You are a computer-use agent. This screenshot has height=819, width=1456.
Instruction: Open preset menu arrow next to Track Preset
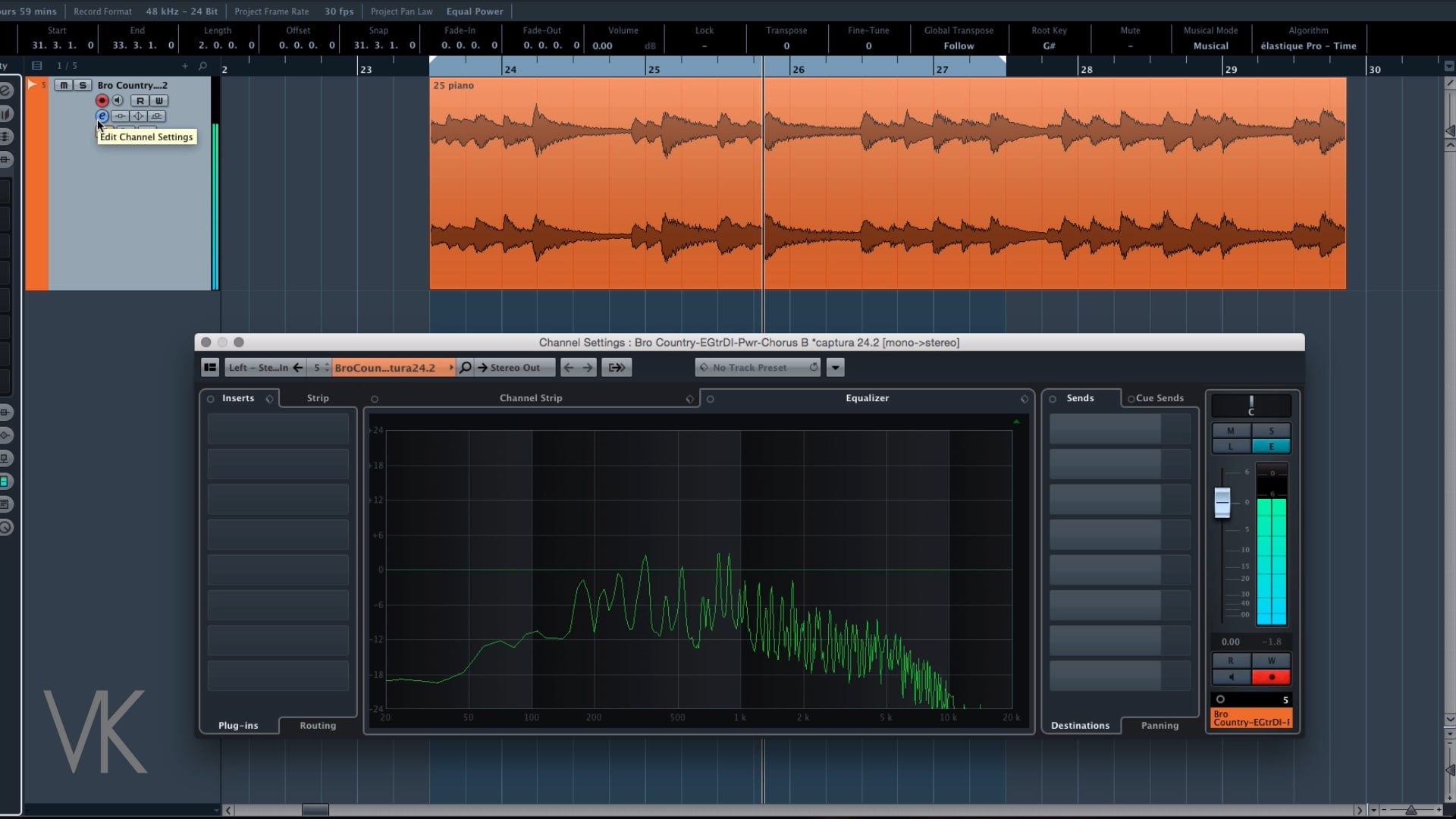tap(835, 368)
